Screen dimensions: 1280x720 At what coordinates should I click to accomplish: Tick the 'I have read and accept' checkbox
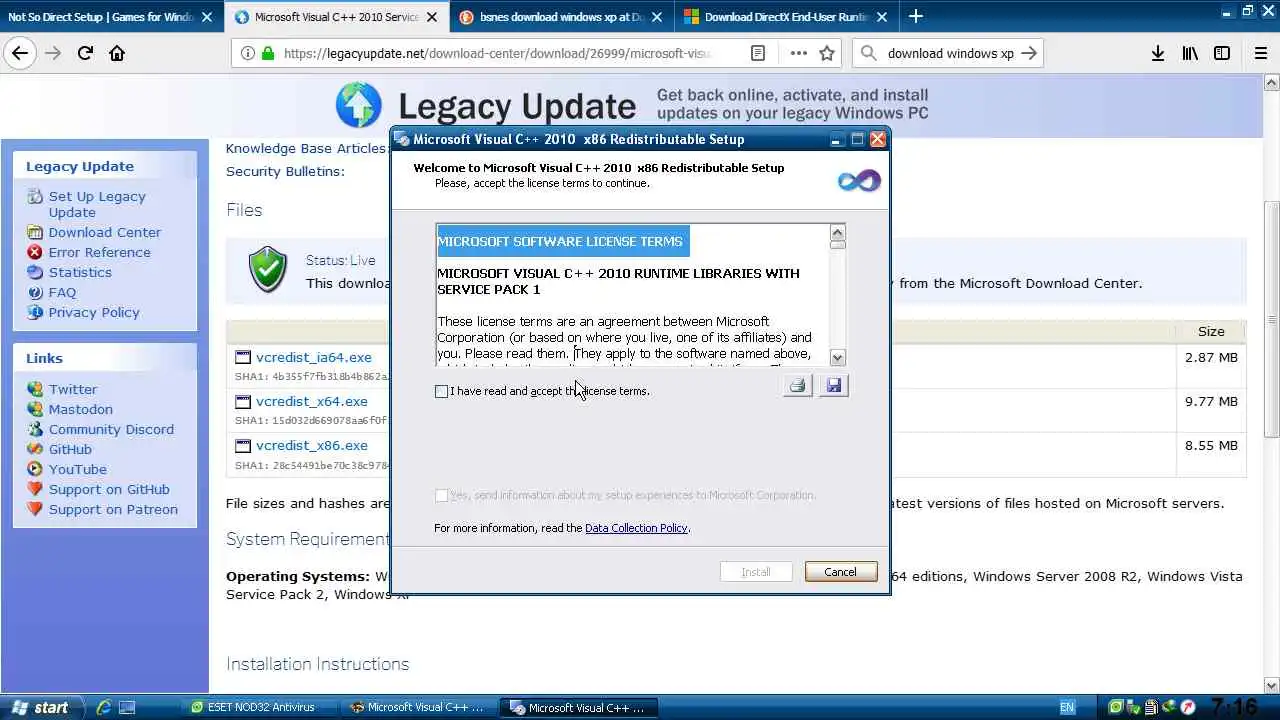441,391
